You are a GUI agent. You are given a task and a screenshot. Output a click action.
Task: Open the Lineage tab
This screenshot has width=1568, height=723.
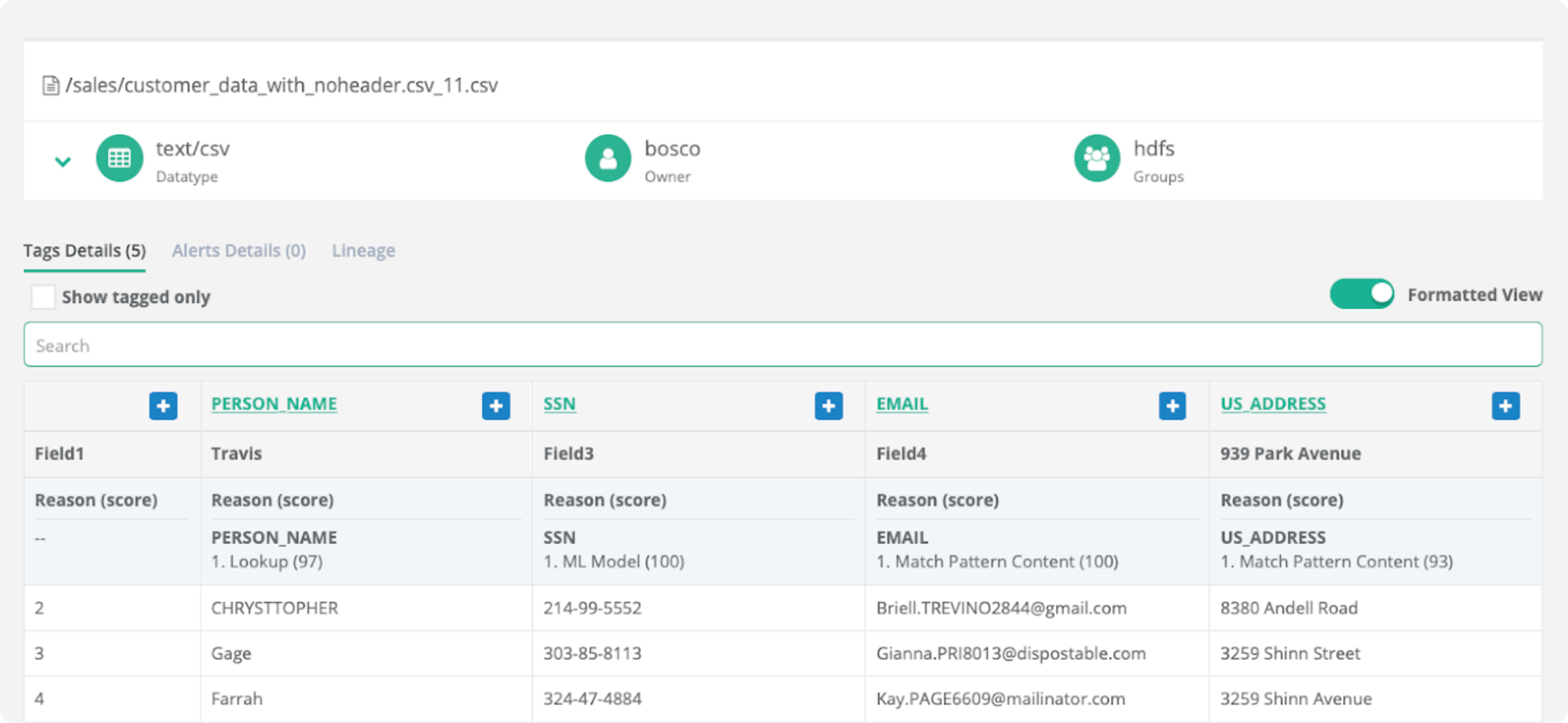pos(363,250)
